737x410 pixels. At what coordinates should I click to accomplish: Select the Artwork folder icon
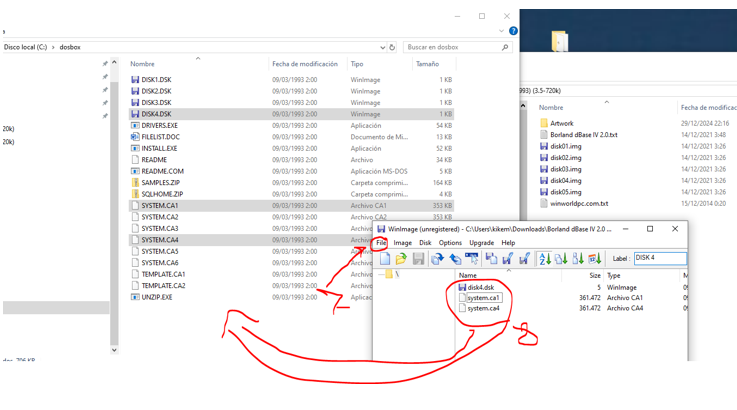tap(544, 124)
